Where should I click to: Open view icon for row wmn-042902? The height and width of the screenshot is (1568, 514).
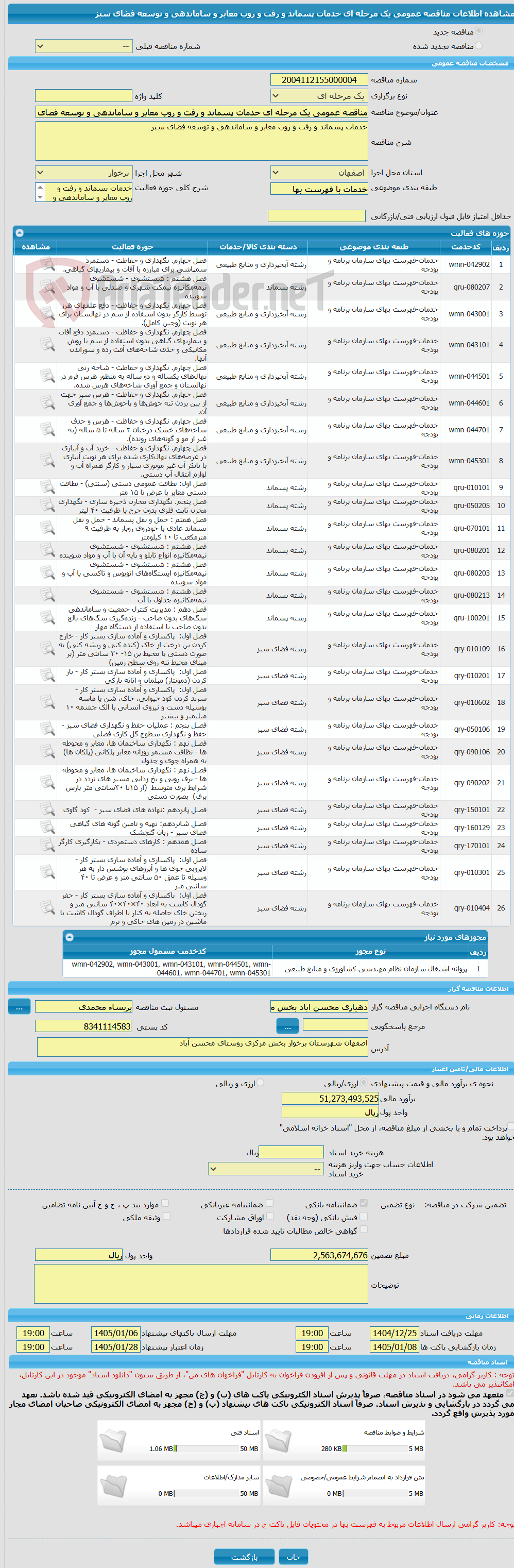(x=47, y=264)
